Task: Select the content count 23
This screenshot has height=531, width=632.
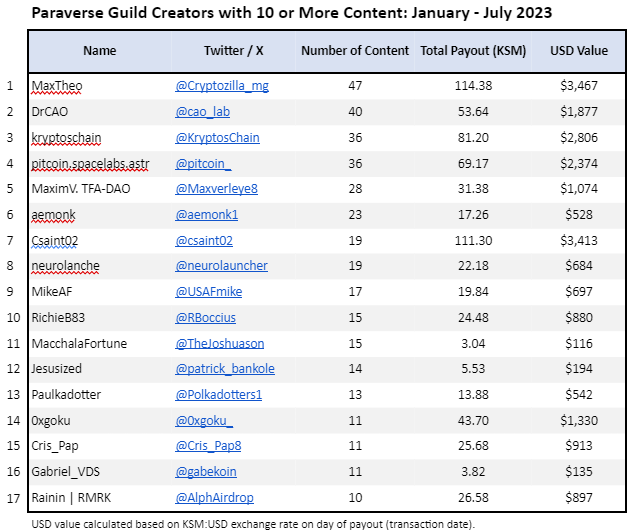Action: tap(355, 214)
